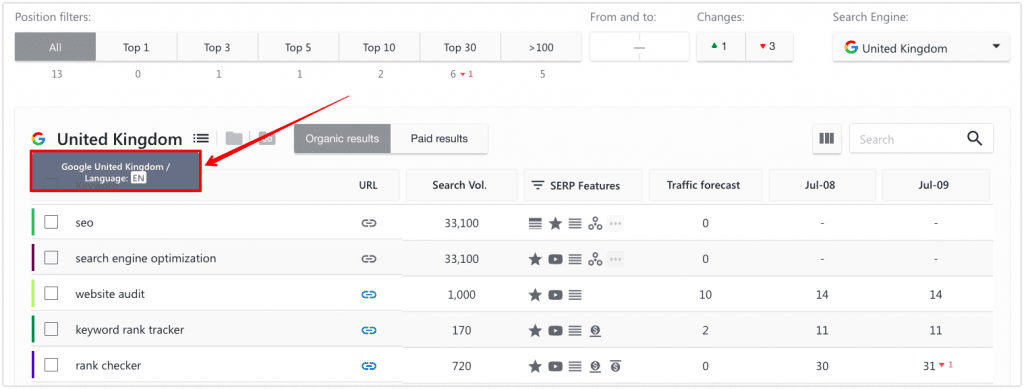The height and width of the screenshot is (389, 1024).
Task: Click the keyword text 'website audit'
Action: click(x=110, y=294)
